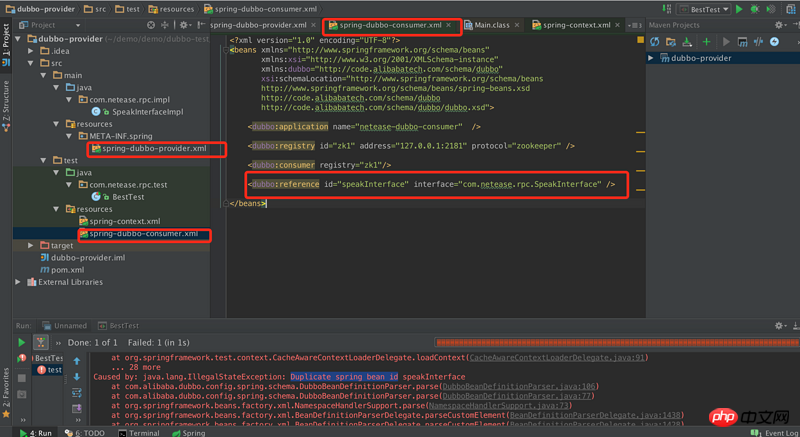Expand External Libraries node
The height and width of the screenshot is (437, 800).
click(18, 282)
